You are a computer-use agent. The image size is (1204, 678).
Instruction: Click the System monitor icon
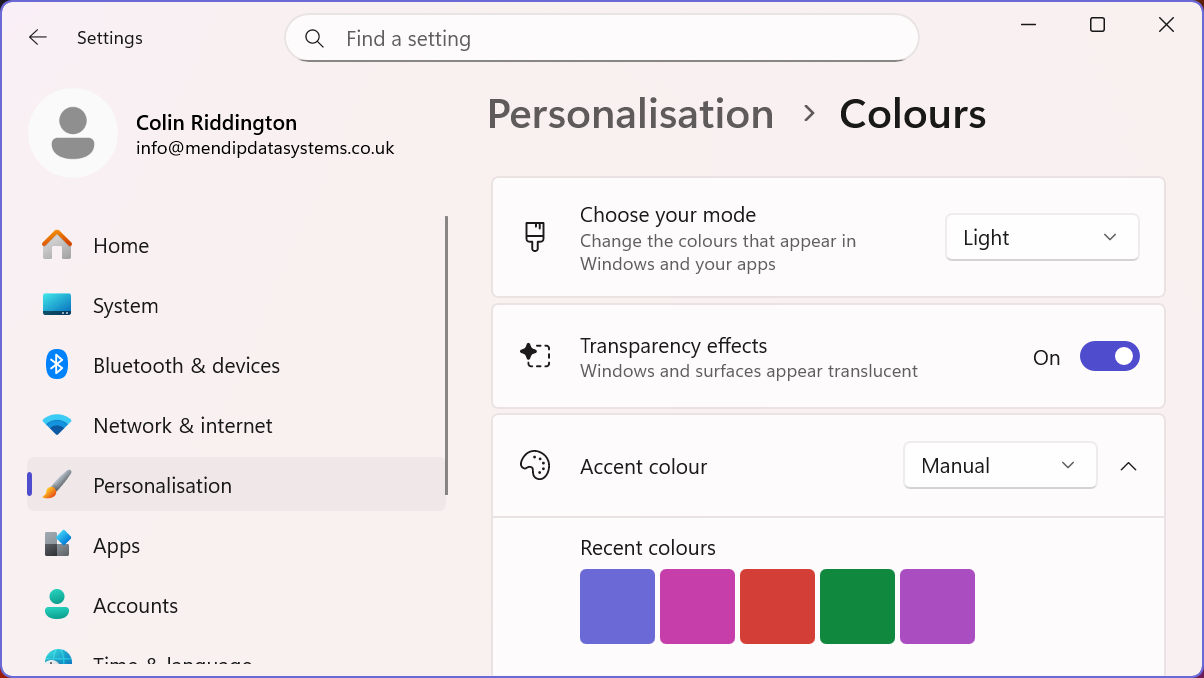(x=57, y=305)
